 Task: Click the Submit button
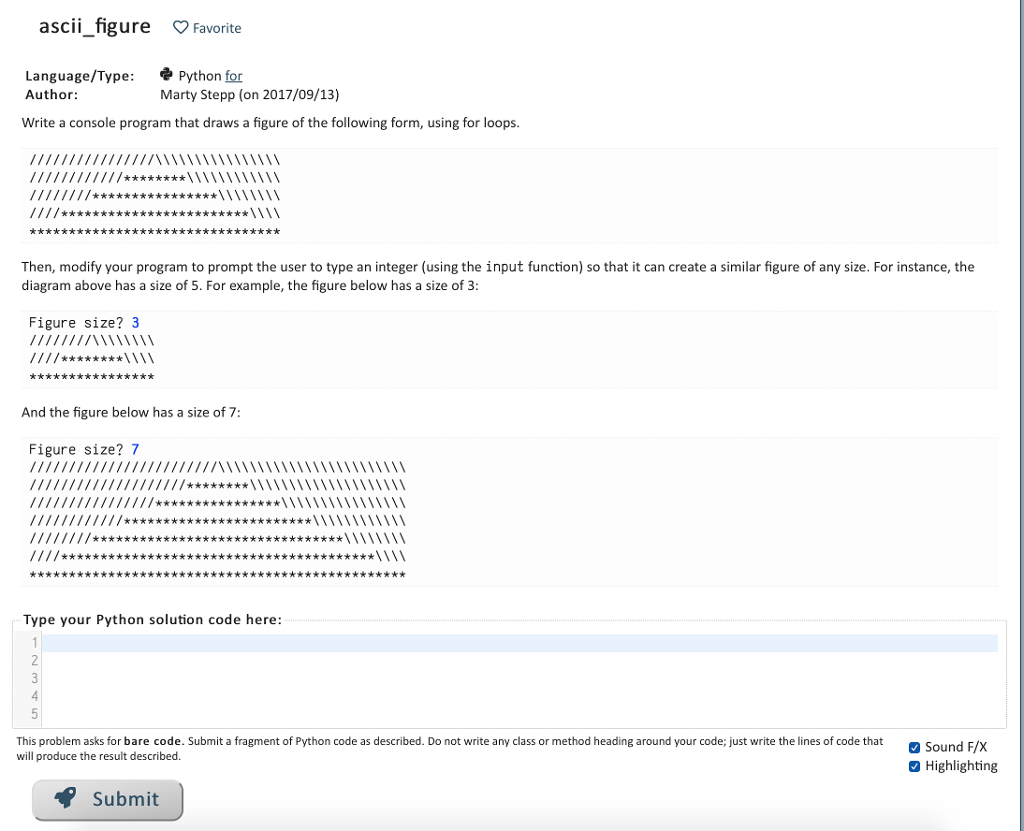[x=107, y=798]
